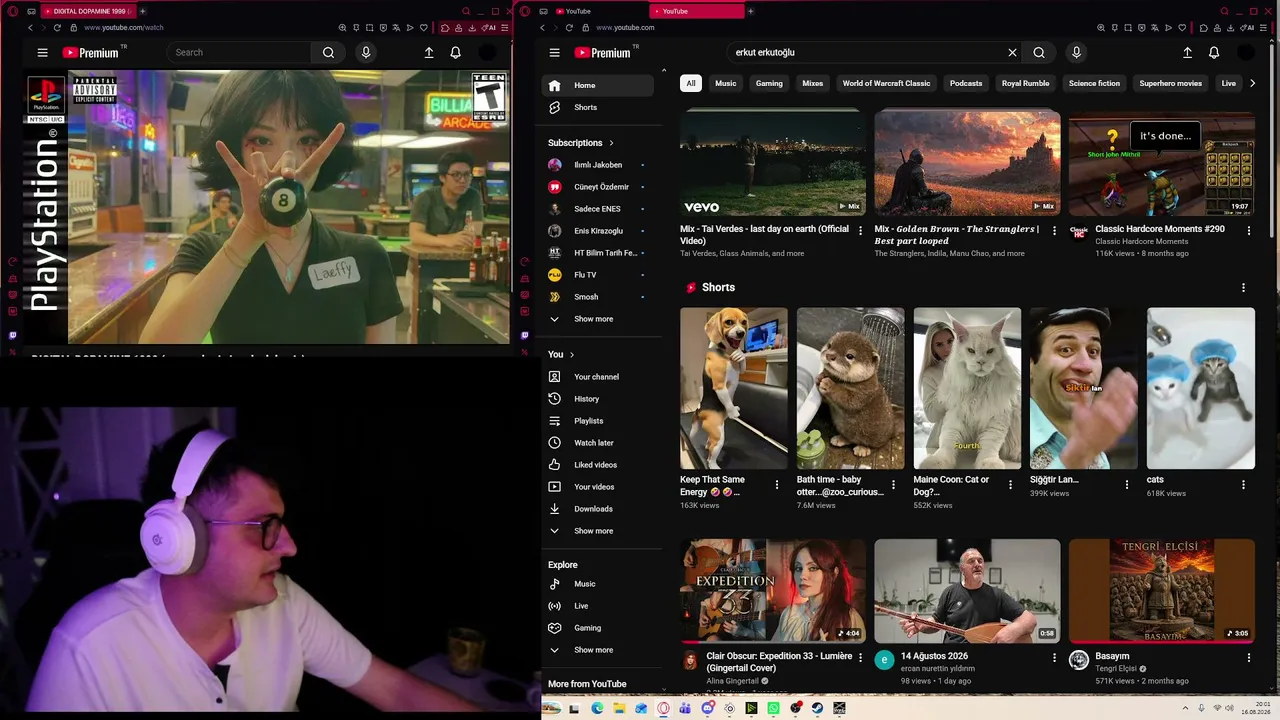Focus the Search field in left YouTube window
Viewport: 1280px width, 720px height.
(x=239, y=53)
